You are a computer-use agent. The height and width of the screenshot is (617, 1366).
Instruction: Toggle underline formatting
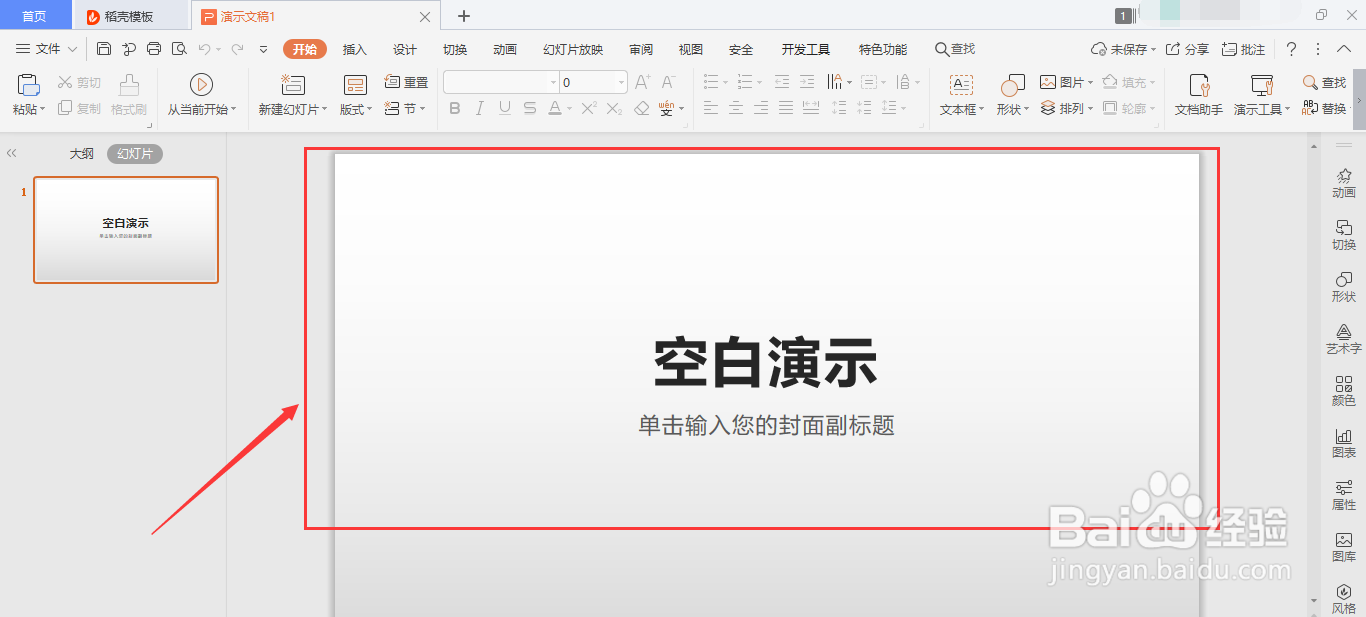[x=504, y=108]
